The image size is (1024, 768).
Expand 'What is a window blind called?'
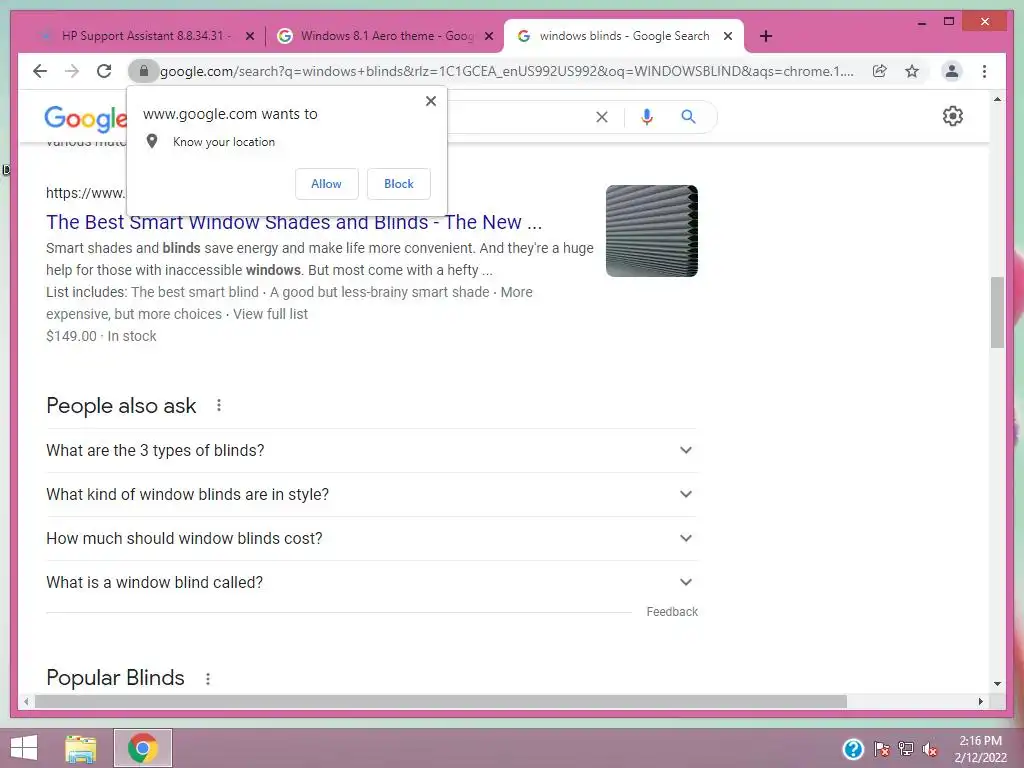click(x=372, y=583)
